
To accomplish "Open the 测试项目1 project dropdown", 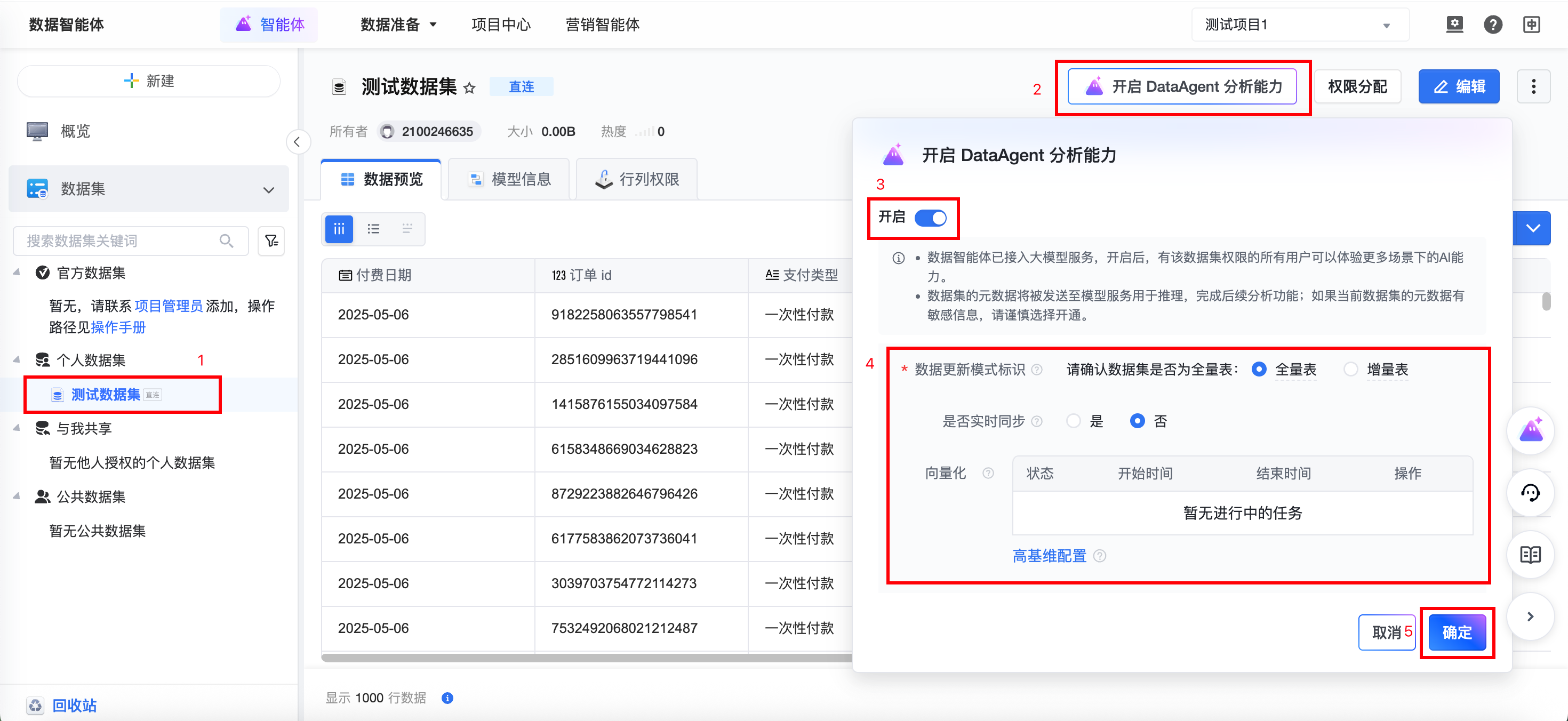I will click(1300, 25).
